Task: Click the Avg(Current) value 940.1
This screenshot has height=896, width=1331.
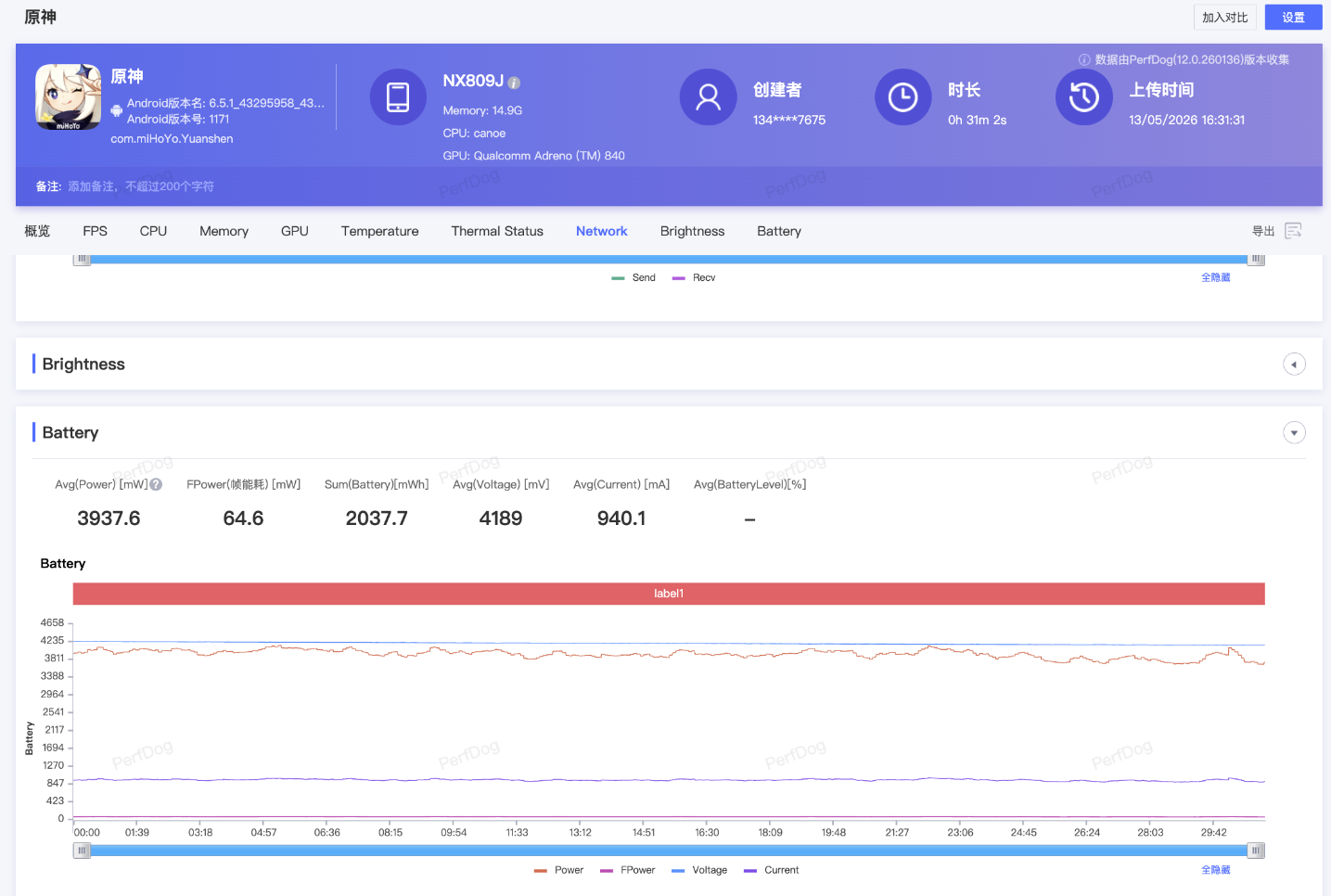Action: click(x=621, y=518)
